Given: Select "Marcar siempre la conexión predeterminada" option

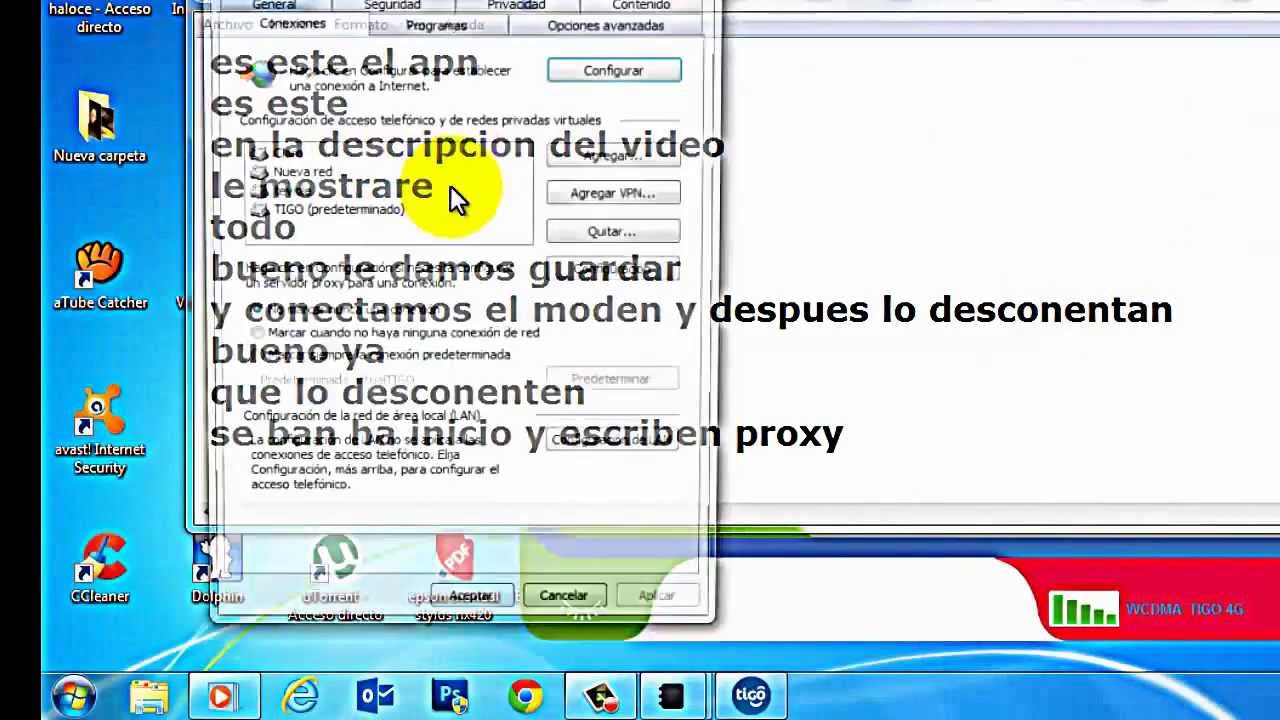Looking at the screenshot, I should 381,354.
